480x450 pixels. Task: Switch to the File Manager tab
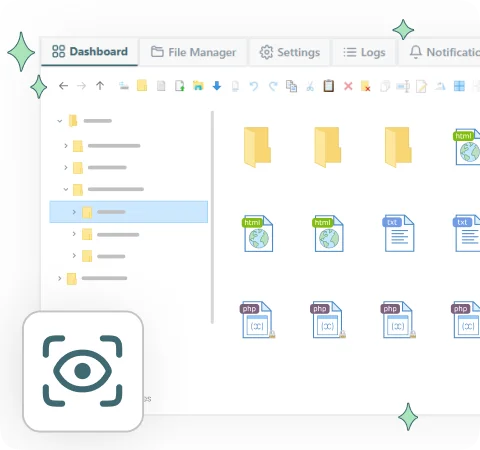193,52
